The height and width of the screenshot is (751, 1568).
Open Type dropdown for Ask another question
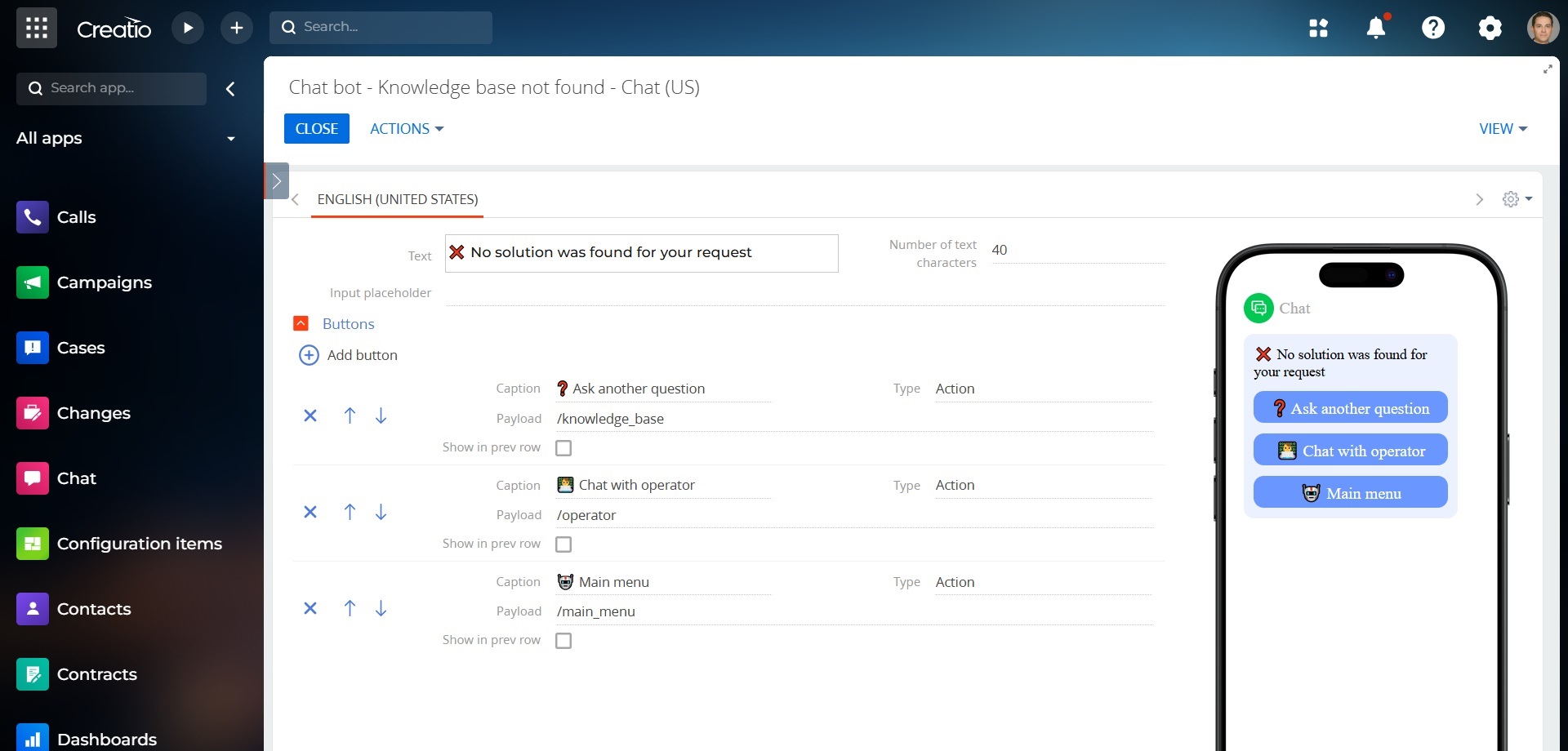coord(1044,389)
